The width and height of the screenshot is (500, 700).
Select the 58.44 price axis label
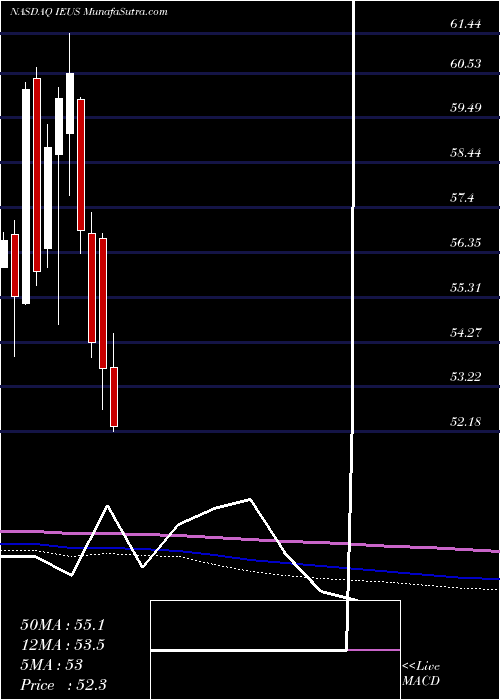point(466,153)
